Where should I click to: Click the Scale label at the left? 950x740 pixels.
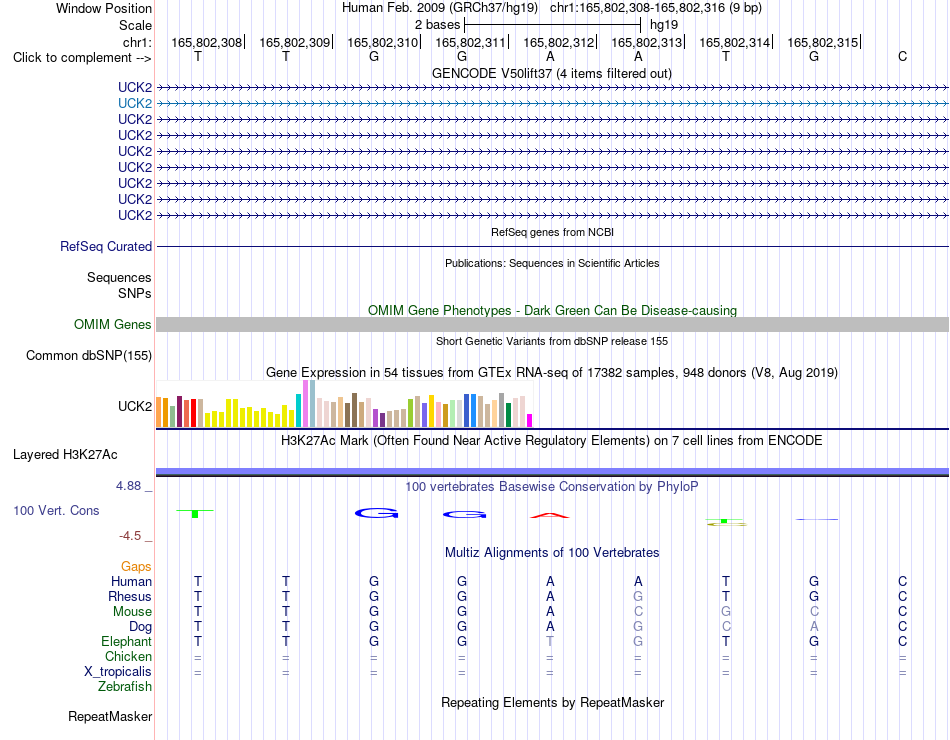[135, 25]
